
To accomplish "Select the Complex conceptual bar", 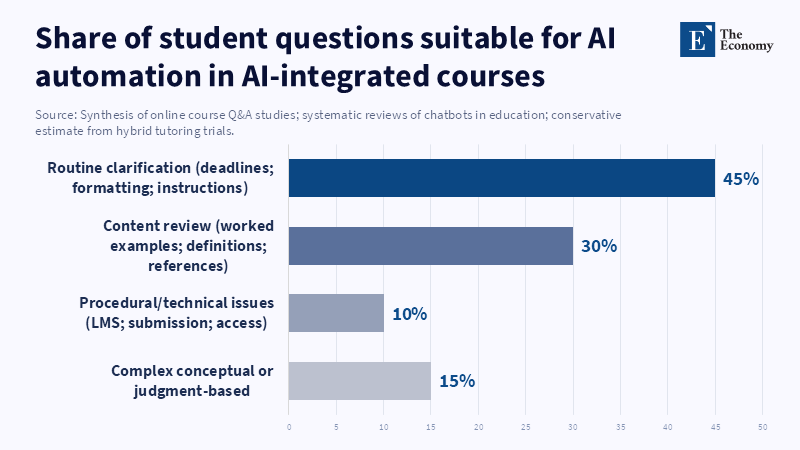I will coord(360,381).
